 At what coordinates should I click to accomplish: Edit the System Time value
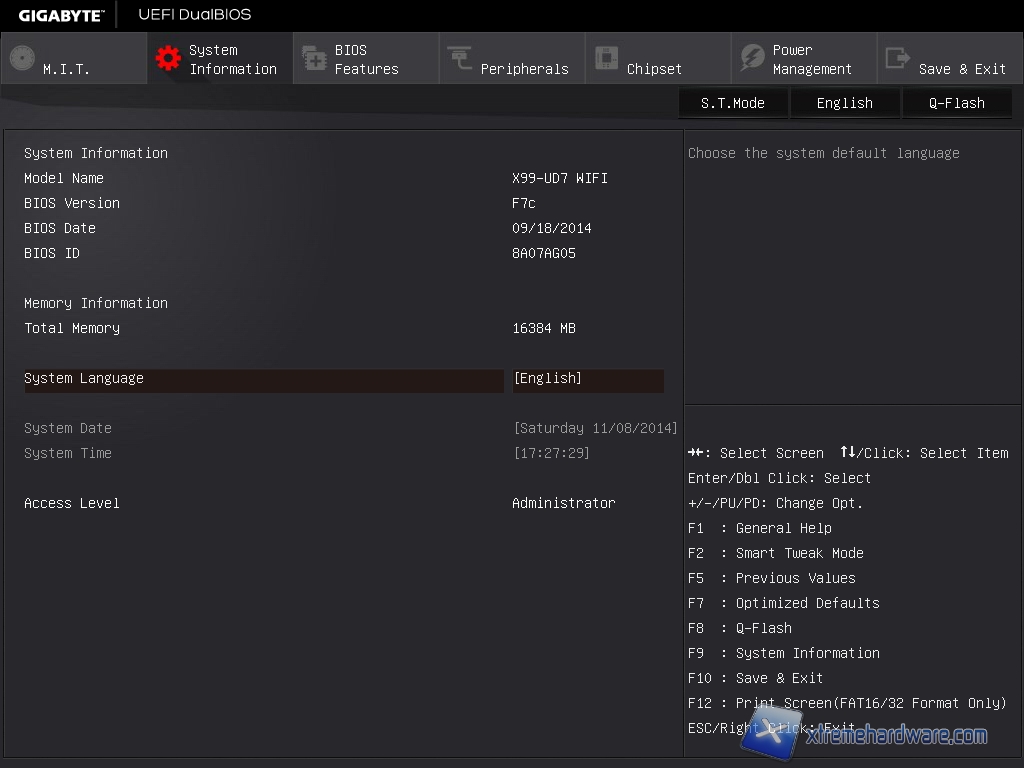[551, 453]
